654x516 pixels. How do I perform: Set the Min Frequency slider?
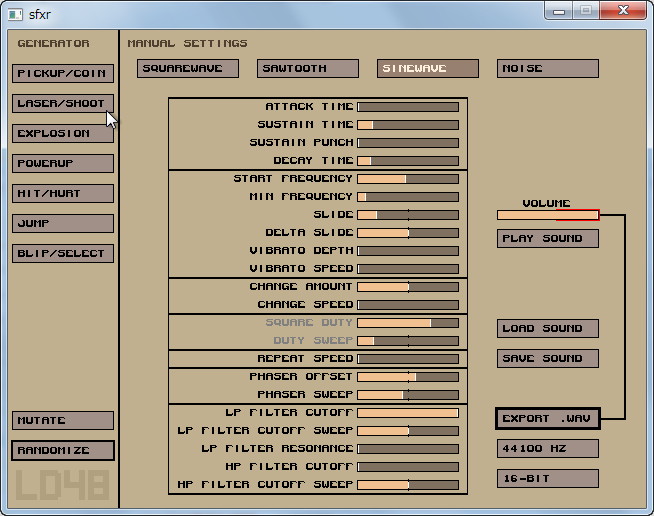(408, 197)
